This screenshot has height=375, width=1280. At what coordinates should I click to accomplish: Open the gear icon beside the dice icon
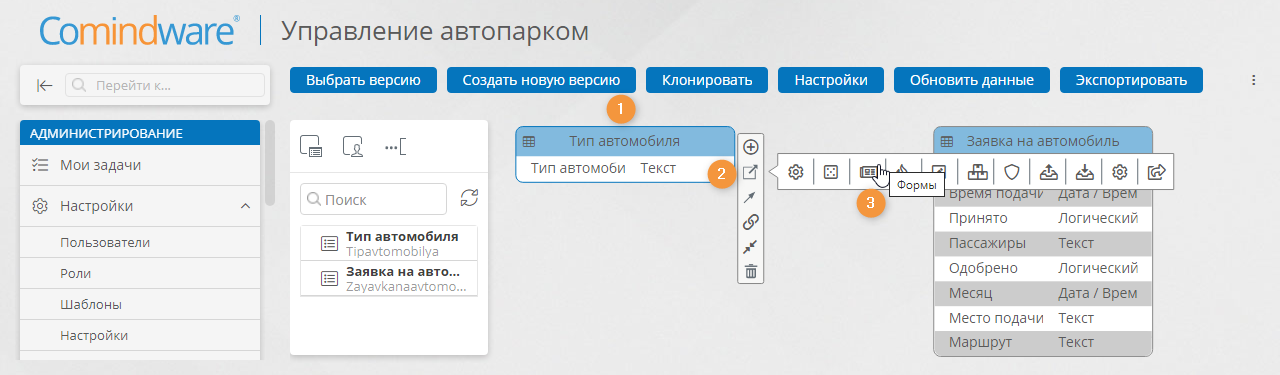(x=796, y=172)
